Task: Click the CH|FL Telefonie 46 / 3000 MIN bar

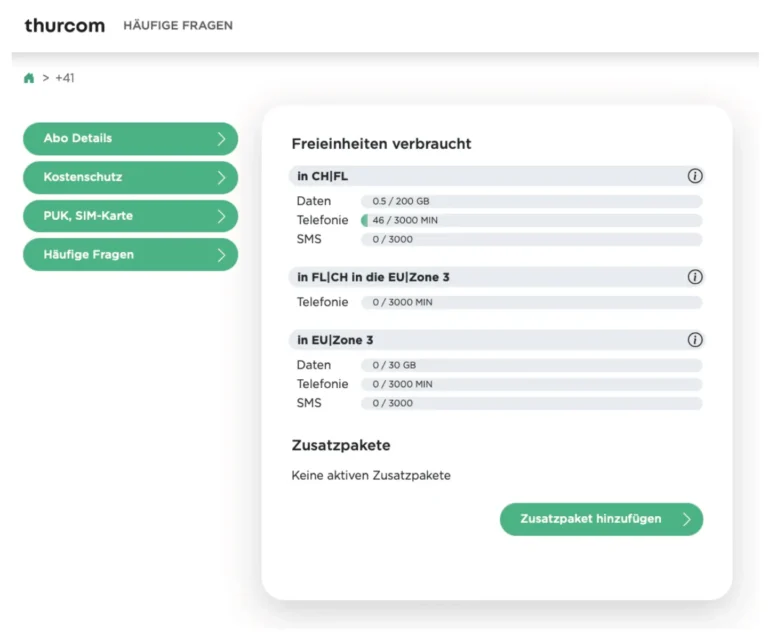Action: [531, 220]
